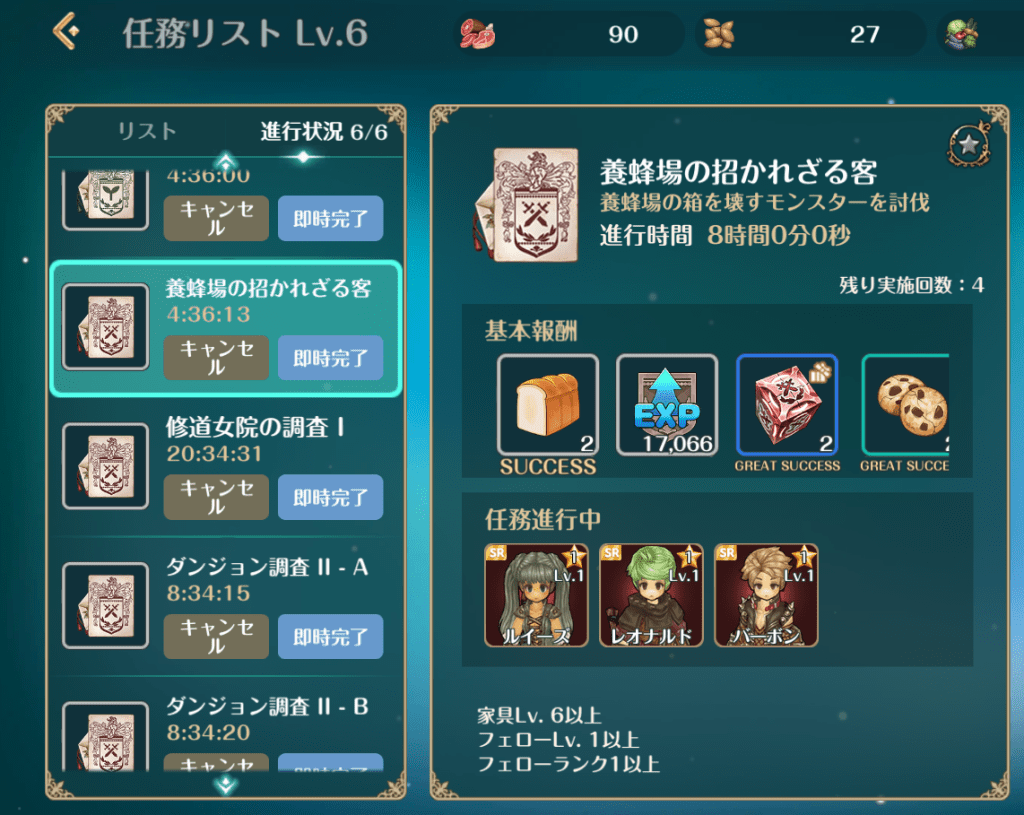Instantly complete 養蜂場の招かれざる客 mission
The height and width of the screenshot is (815, 1024).
pos(330,358)
